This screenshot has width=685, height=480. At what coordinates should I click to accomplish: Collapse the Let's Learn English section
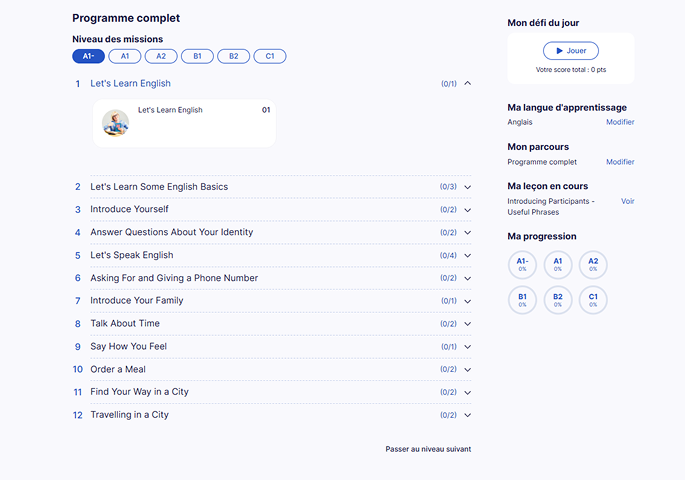coord(467,84)
